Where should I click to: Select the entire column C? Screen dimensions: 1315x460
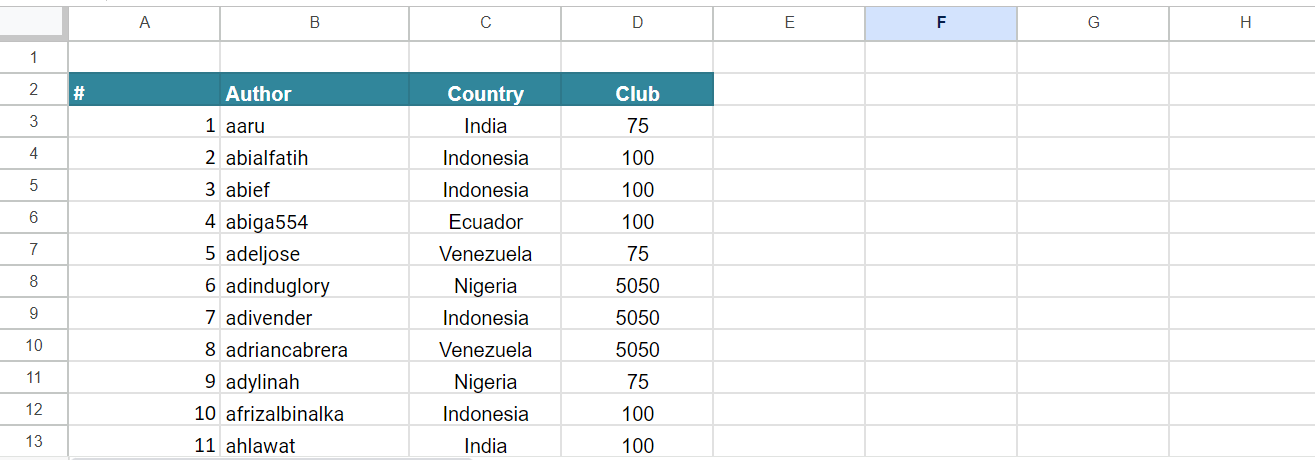pos(485,23)
